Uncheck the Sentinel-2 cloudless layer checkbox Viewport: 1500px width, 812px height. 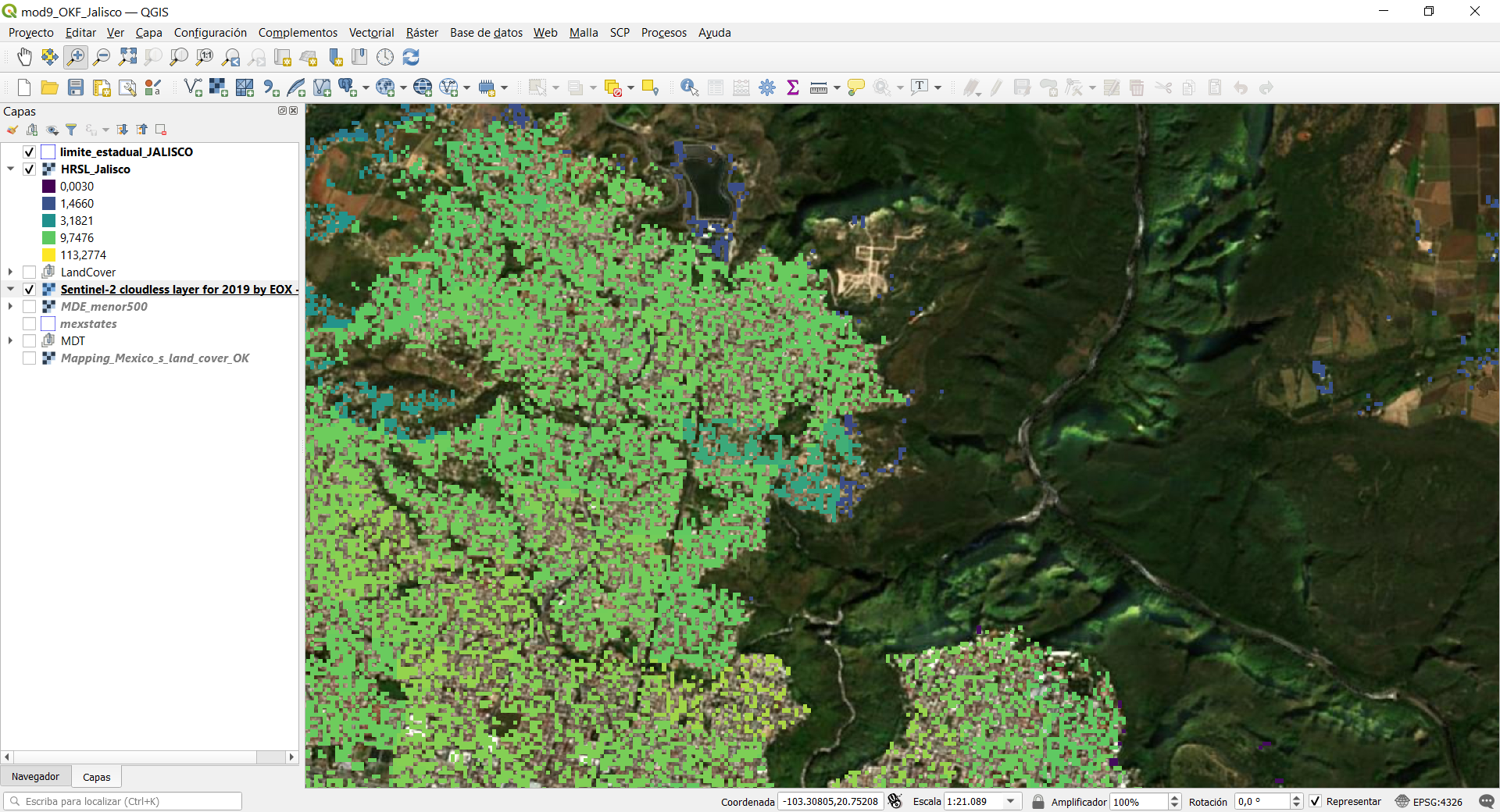[x=29, y=289]
